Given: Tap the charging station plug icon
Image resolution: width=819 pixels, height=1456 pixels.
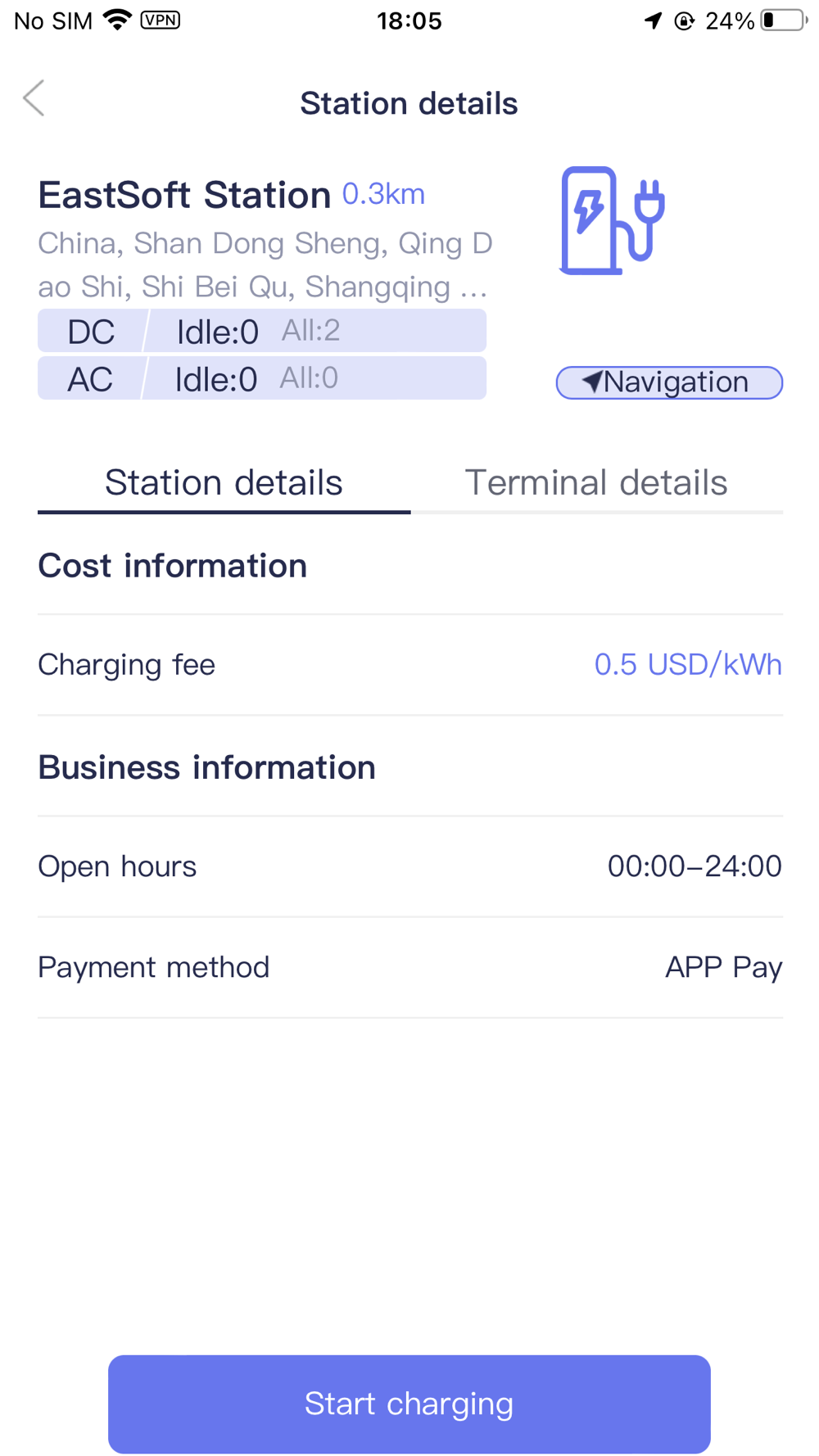Looking at the screenshot, I should click(612, 220).
